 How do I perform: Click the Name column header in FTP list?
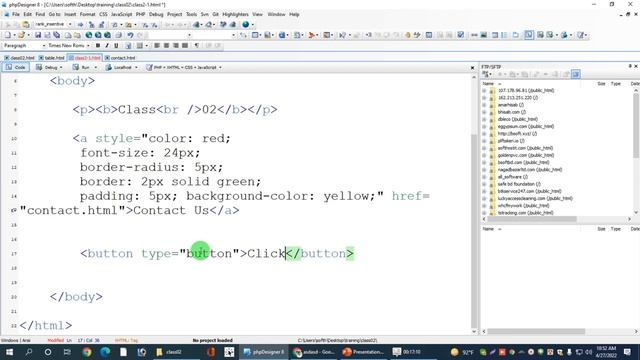tap(488, 84)
